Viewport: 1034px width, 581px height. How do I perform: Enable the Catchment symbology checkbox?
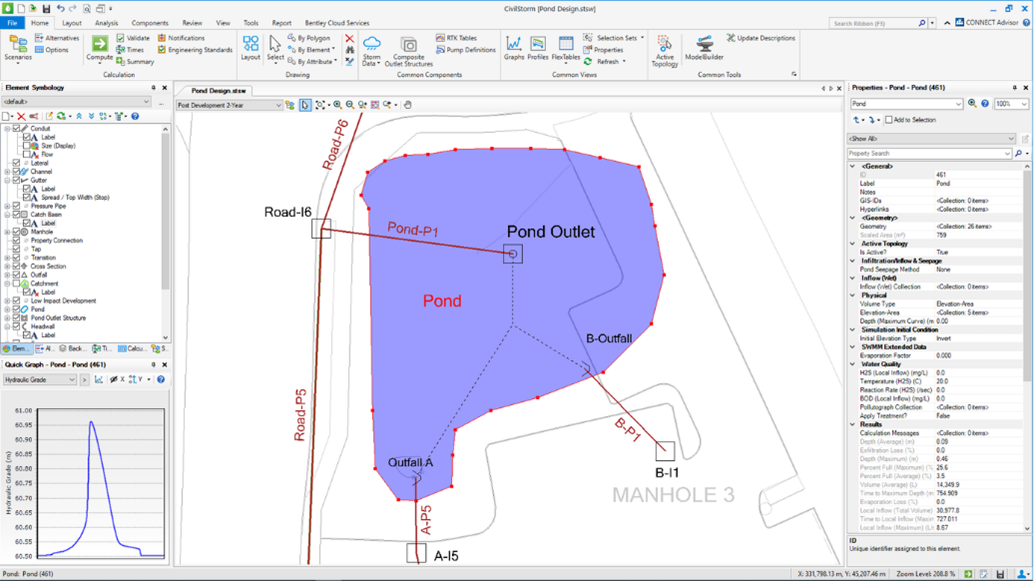[16, 281]
